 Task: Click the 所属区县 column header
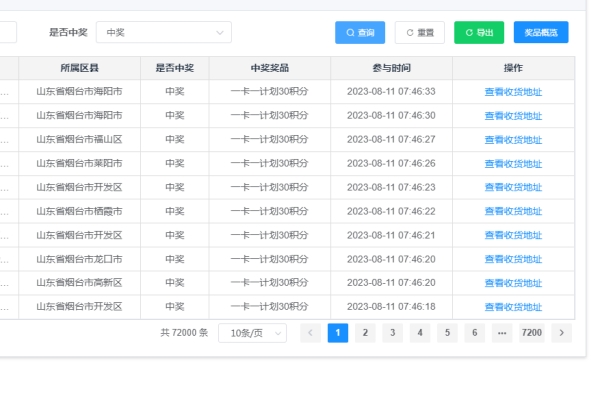[x=80, y=68]
